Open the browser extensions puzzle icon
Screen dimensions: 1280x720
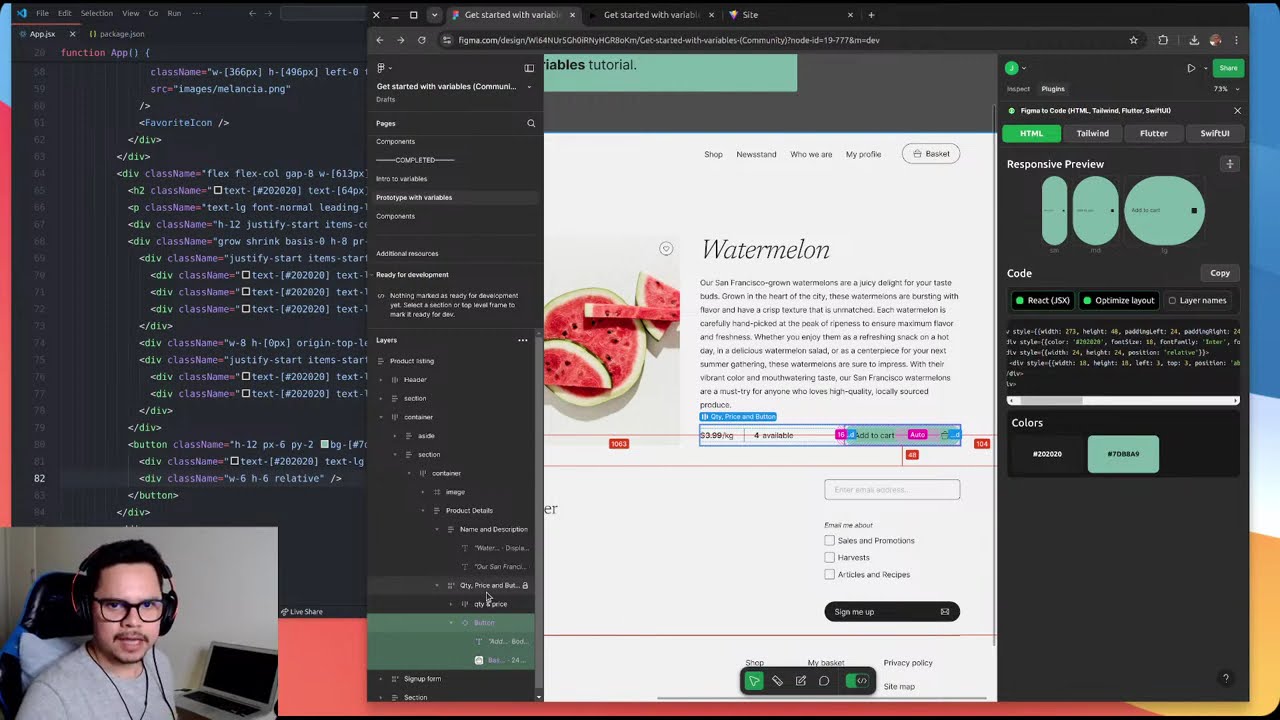[1163, 40]
